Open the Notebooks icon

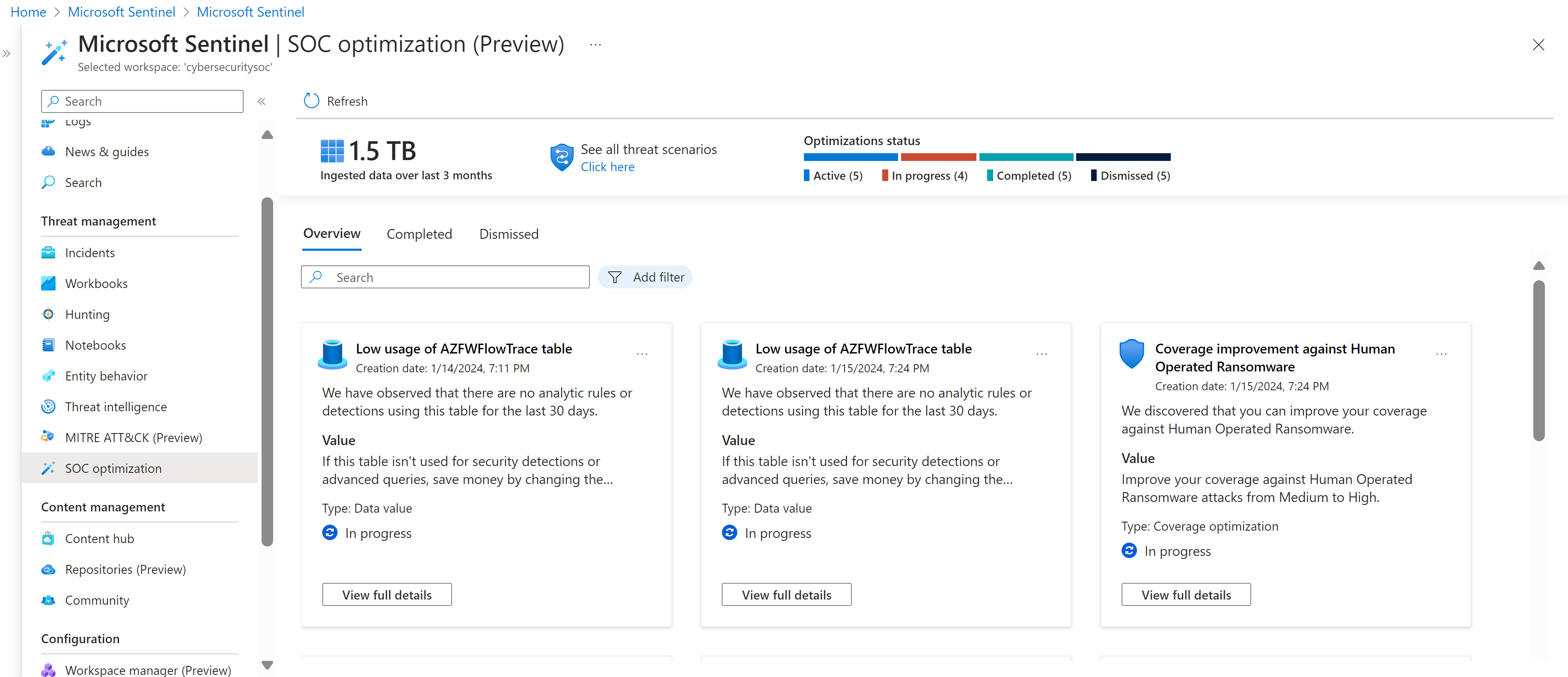pos(48,344)
